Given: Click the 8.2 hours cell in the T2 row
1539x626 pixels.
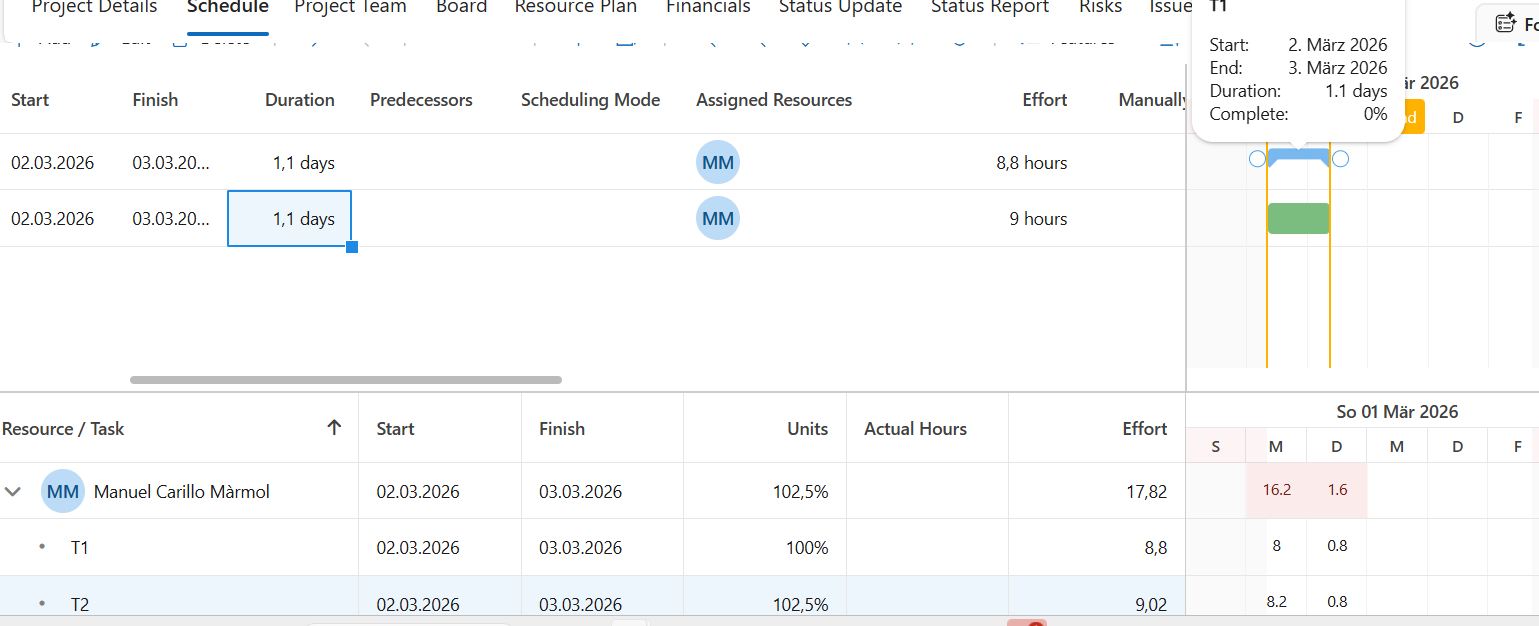Looking at the screenshot, I should (1276, 601).
